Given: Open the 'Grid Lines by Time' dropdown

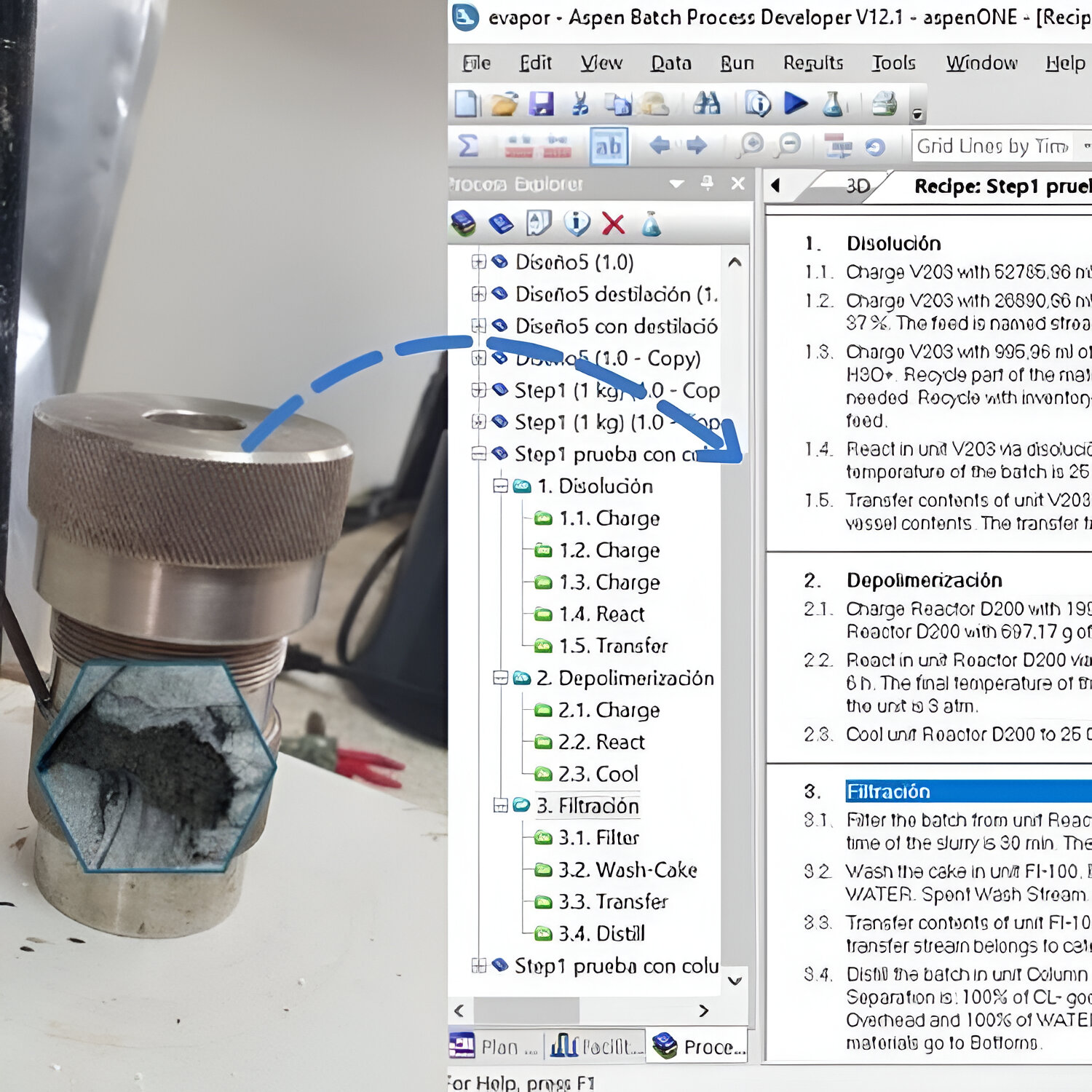Looking at the screenshot, I should pos(1085,146).
